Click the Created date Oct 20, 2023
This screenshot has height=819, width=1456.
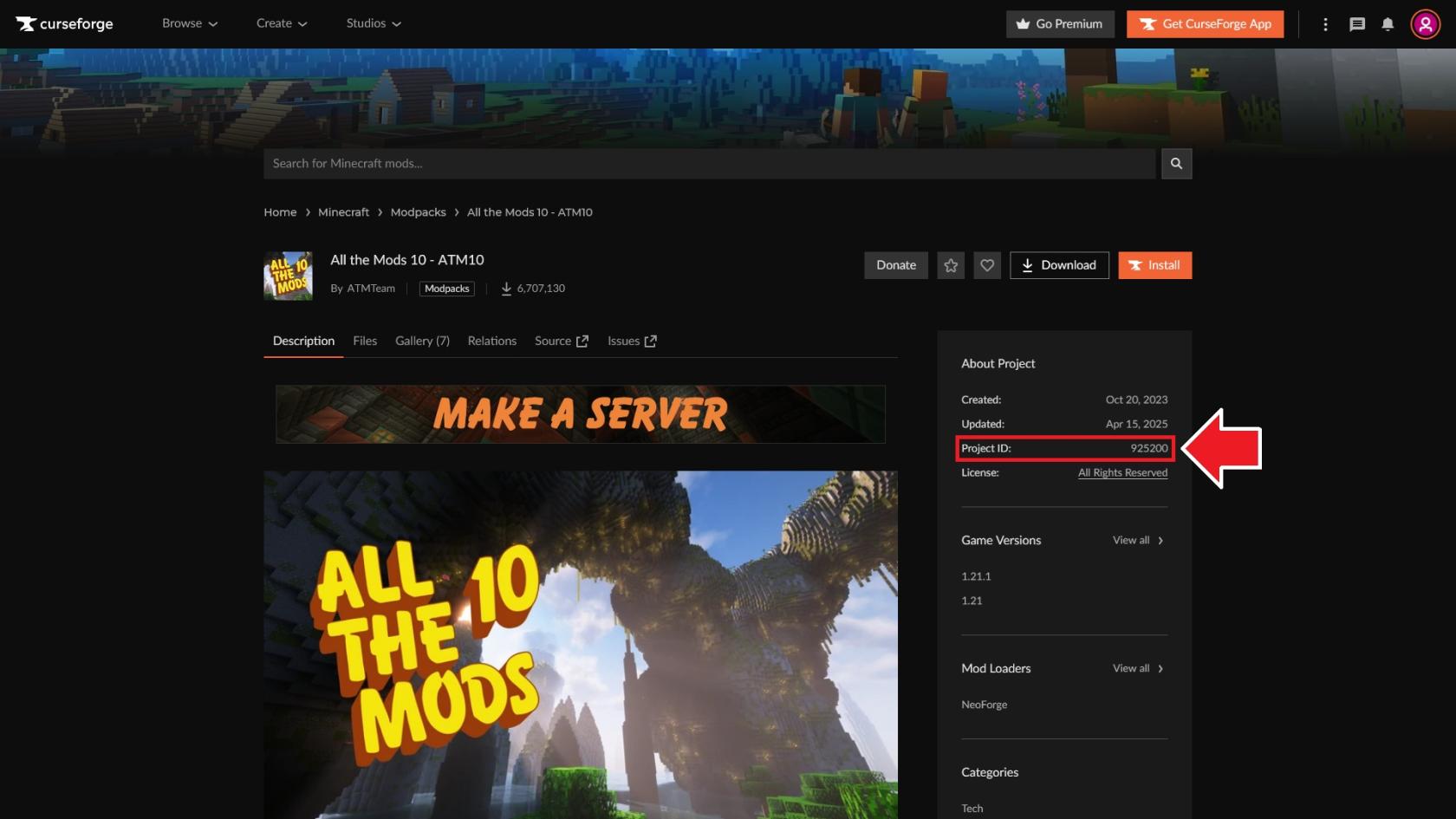tap(1136, 400)
